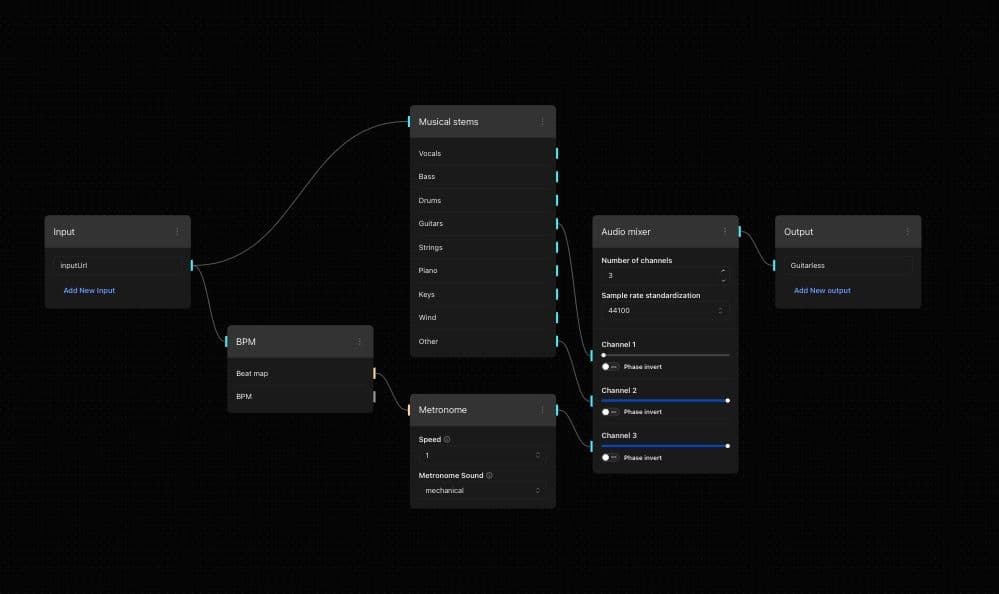Switch on Channel 3 Phase invert
999x594 pixels.
point(609,458)
